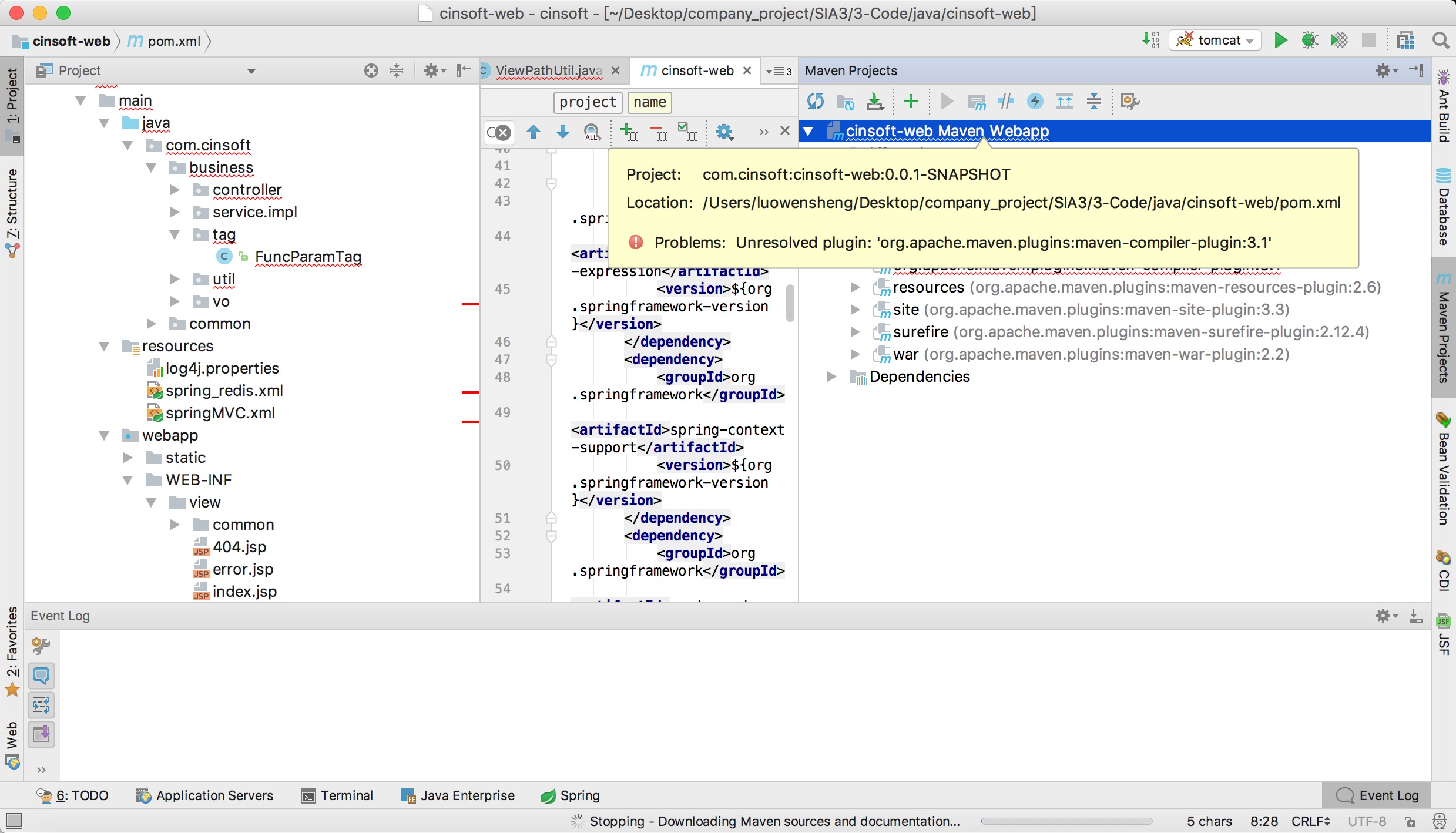The image size is (1456, 833).
Task: Click the project breadcrumb tag
Action: [587, 102]
